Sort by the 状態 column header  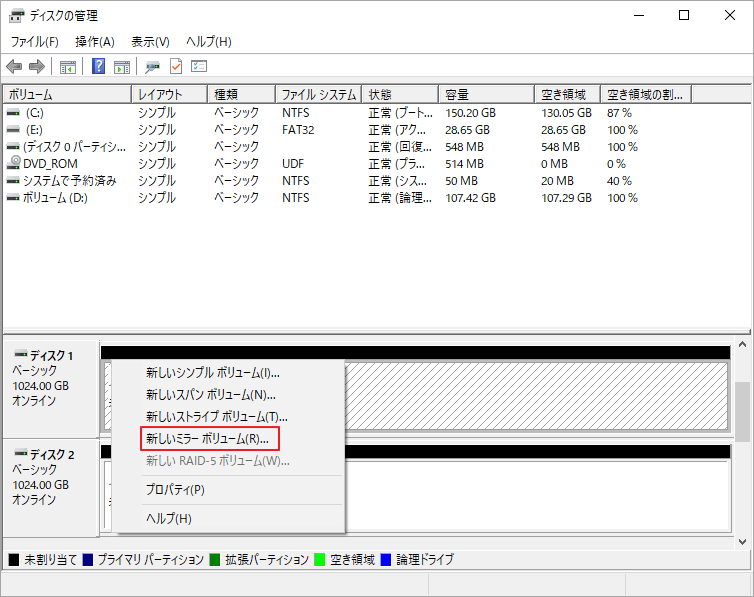[x=400, y=94]
